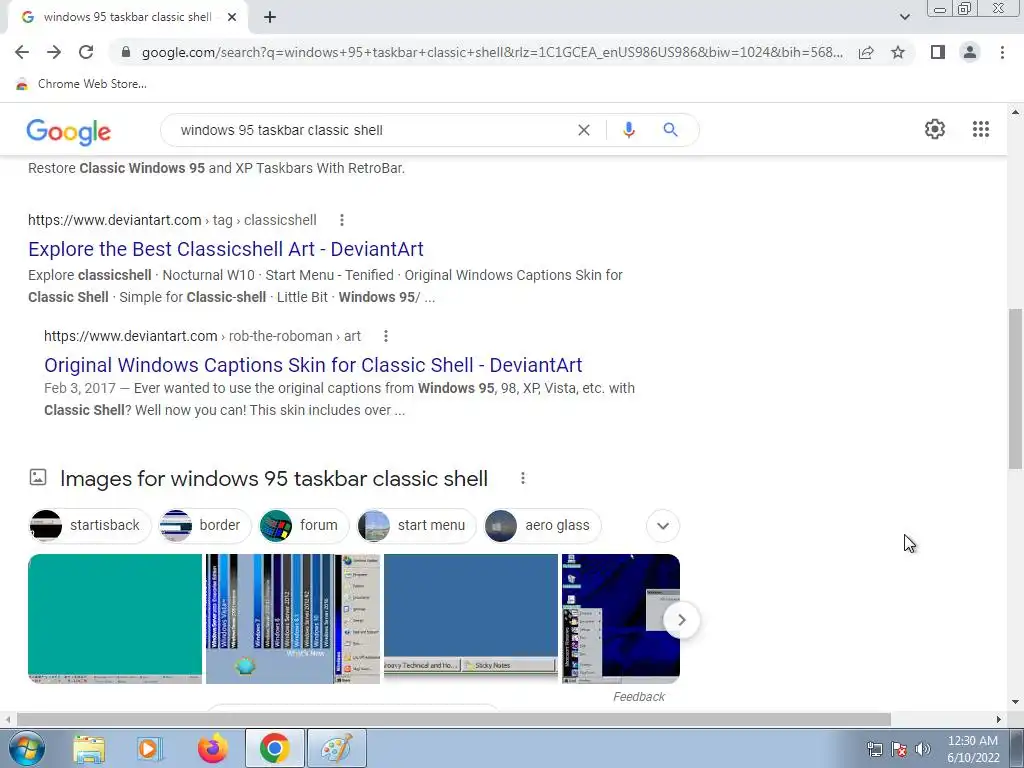
Task: Close the windows 95 taskbar tab
Action: 232,17
